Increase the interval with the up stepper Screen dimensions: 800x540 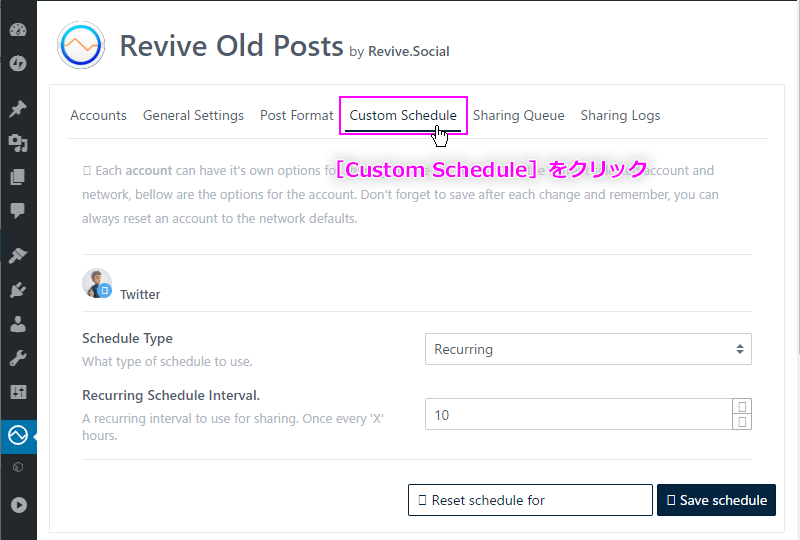pyautogui.click(x=742, y=406)
